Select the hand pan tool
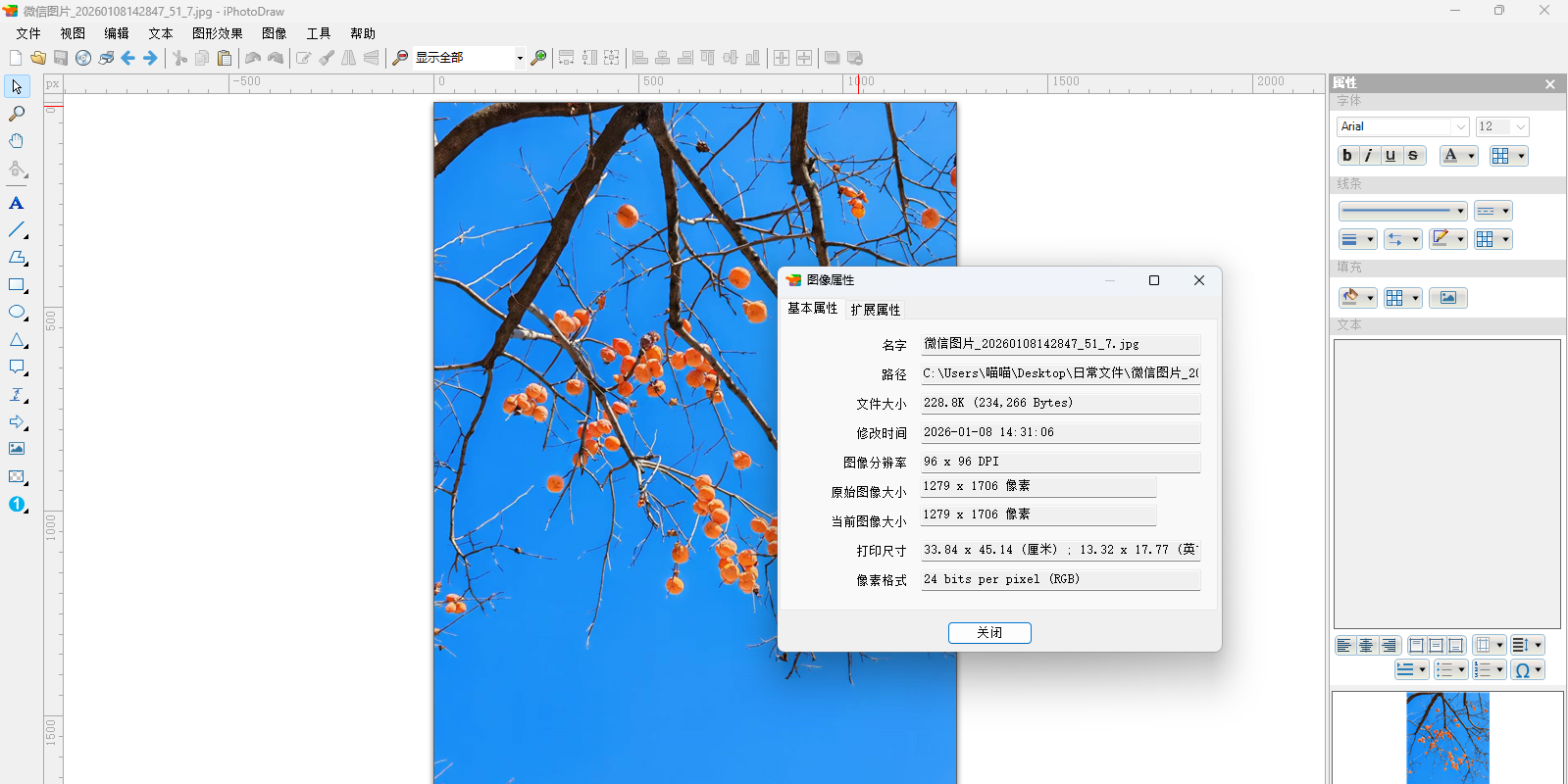The image size is (1568, 784). pos(17,141)
